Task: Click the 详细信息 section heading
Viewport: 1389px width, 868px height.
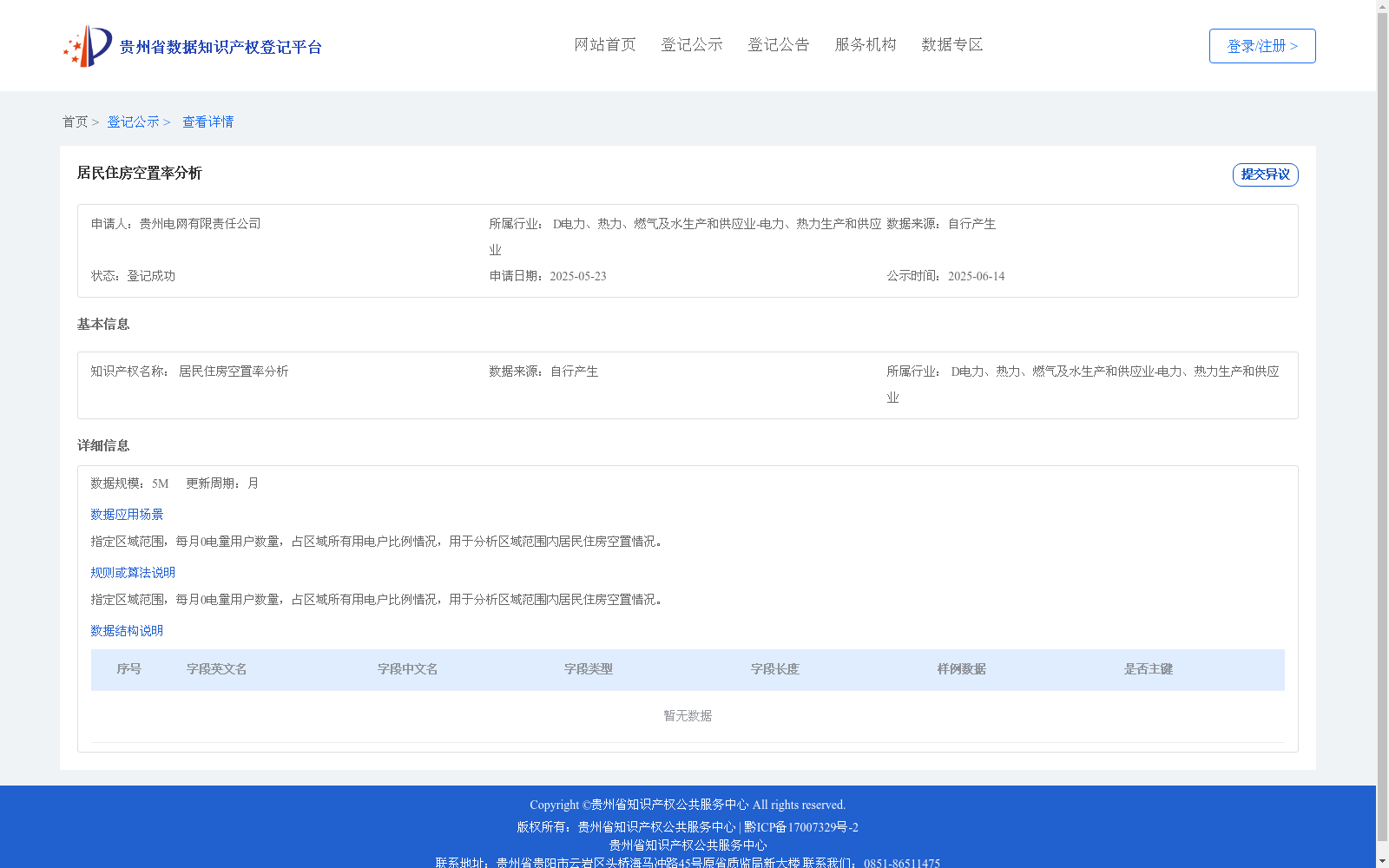Action: coord(103,445)
